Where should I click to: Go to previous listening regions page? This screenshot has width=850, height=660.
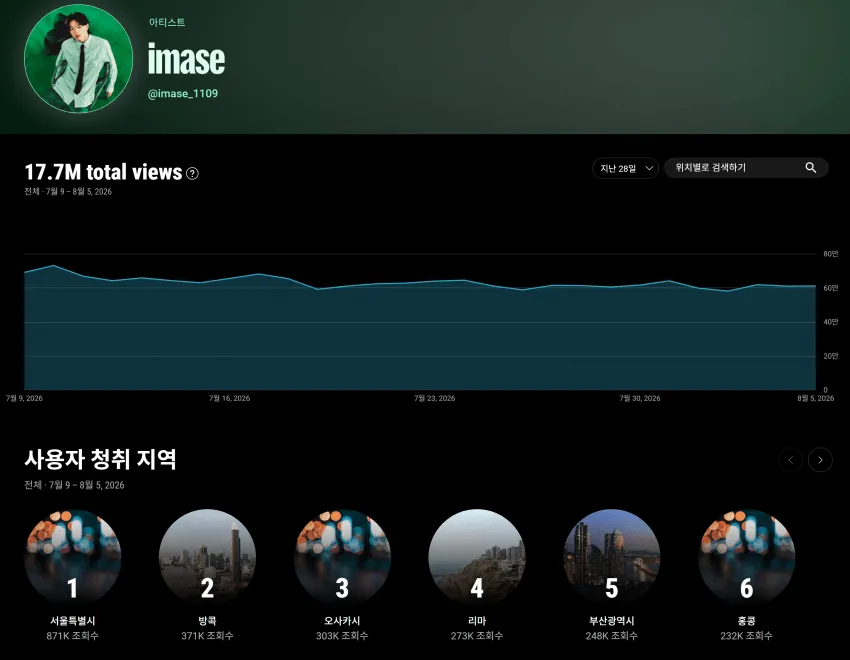(791, 460)
